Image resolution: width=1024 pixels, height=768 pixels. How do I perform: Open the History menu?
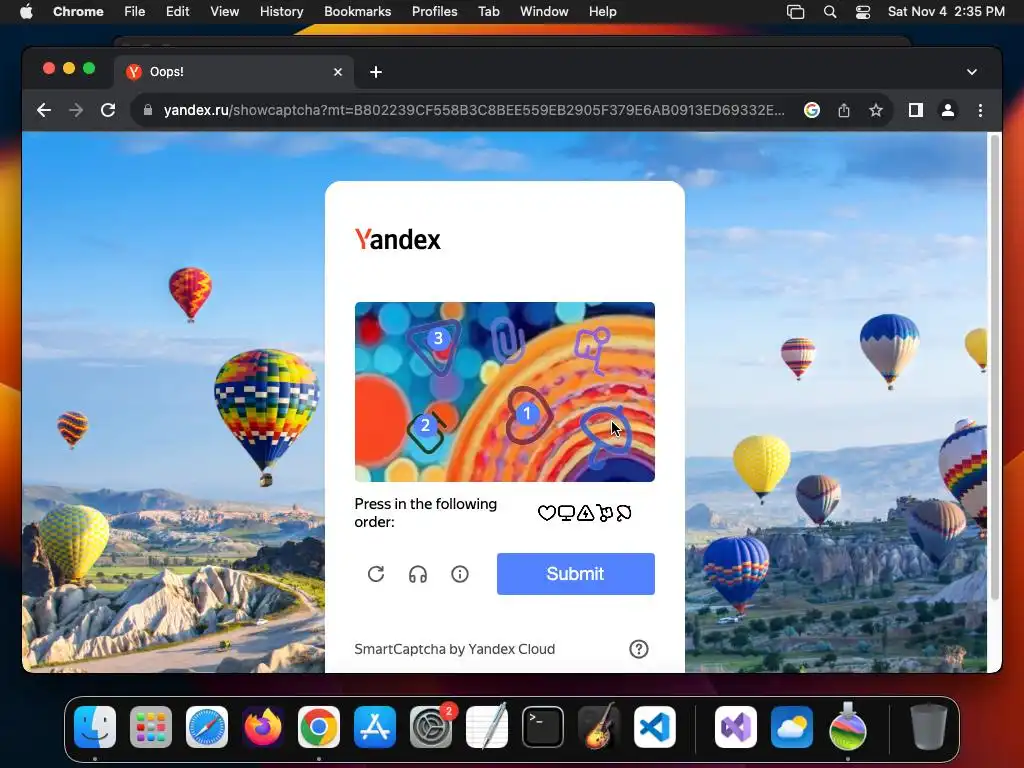(281, 12)
